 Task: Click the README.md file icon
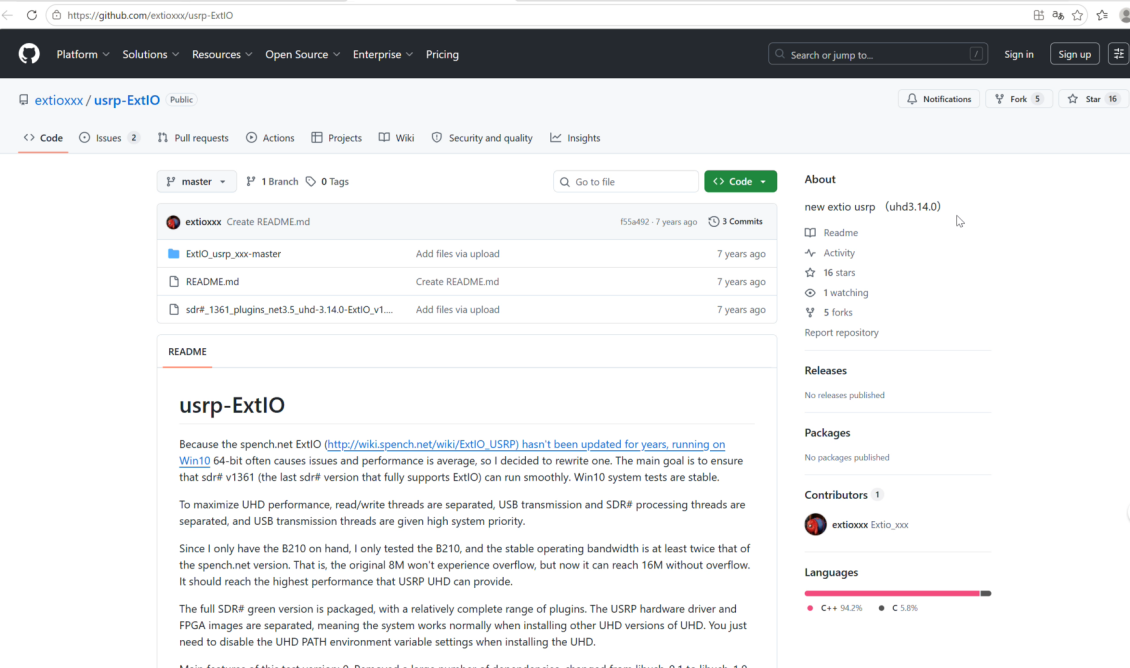174,282
